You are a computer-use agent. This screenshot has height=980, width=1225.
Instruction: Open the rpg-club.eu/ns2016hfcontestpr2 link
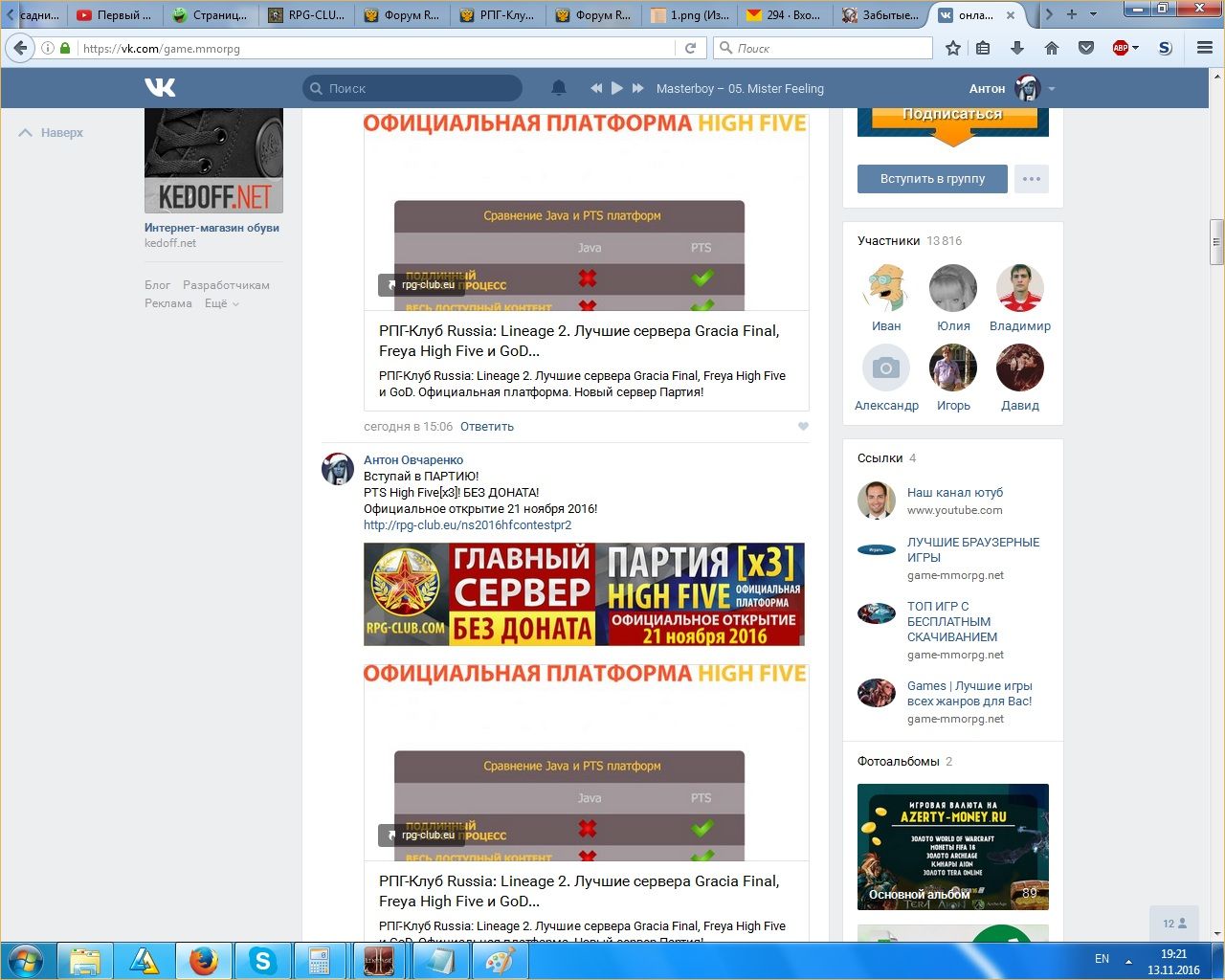coord(468,525)
